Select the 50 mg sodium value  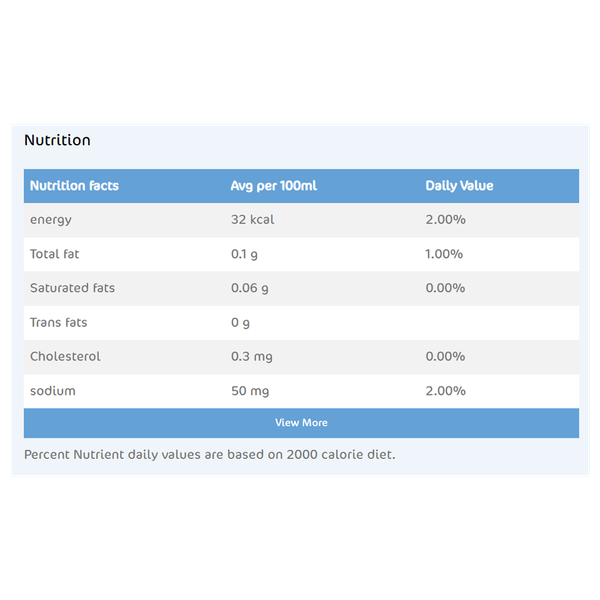(x=250, y=391)
